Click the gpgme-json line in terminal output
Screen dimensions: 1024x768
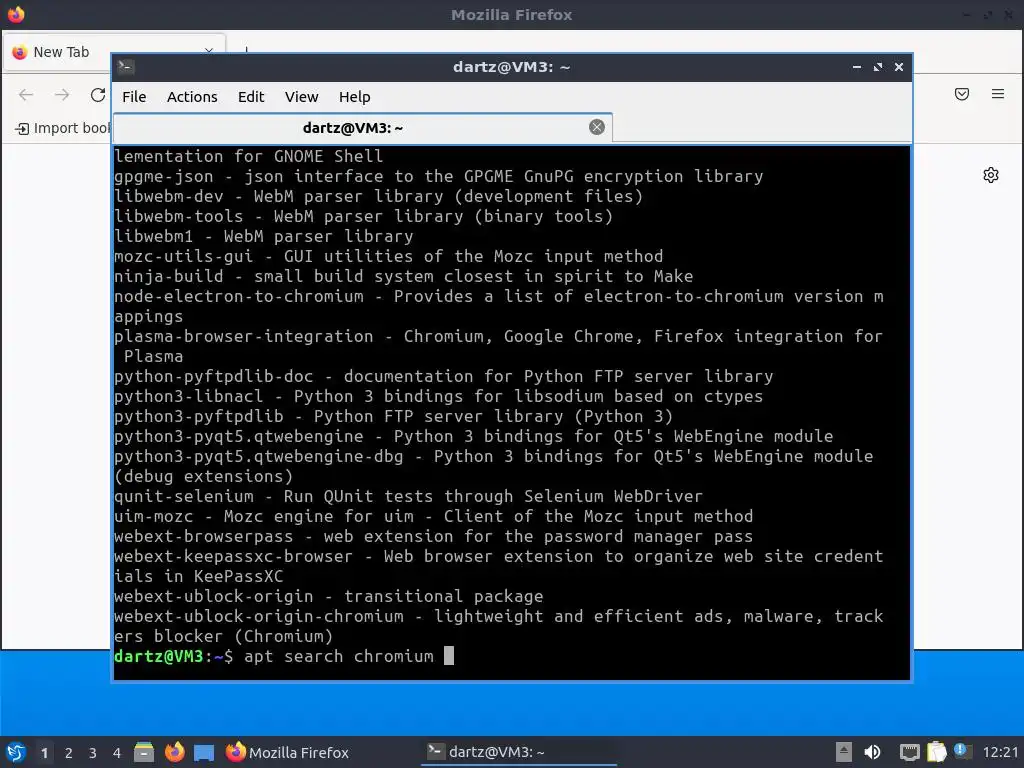pos(438,176)
